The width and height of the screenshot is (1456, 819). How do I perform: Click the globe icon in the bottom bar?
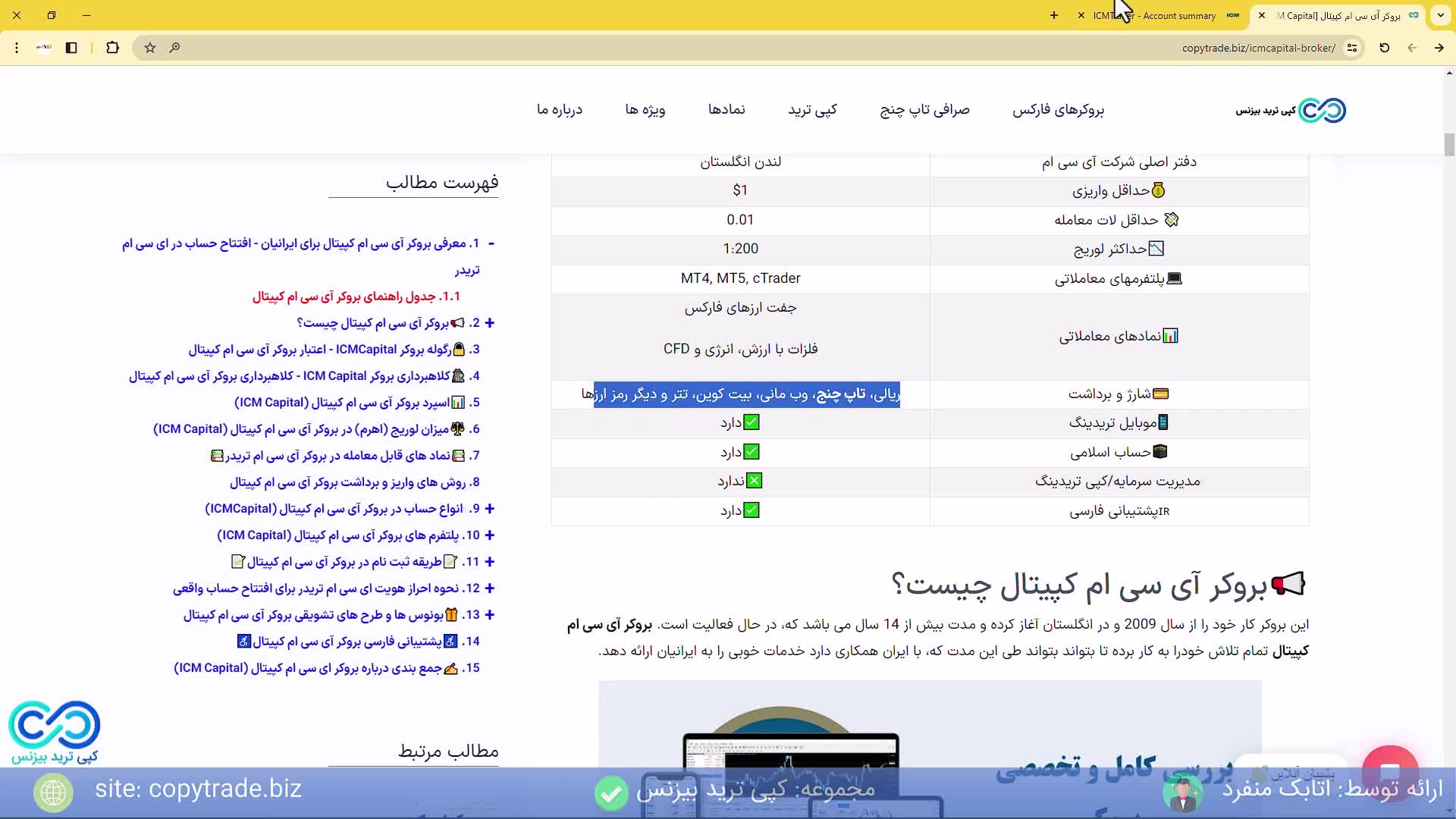click(52, 792)
